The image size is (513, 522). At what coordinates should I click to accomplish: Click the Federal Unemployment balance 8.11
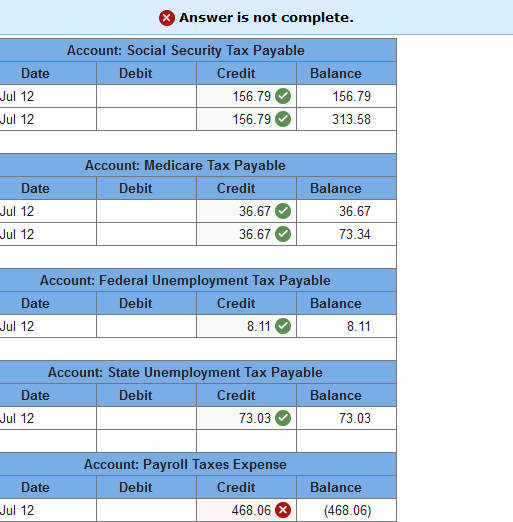click(359, 326)
